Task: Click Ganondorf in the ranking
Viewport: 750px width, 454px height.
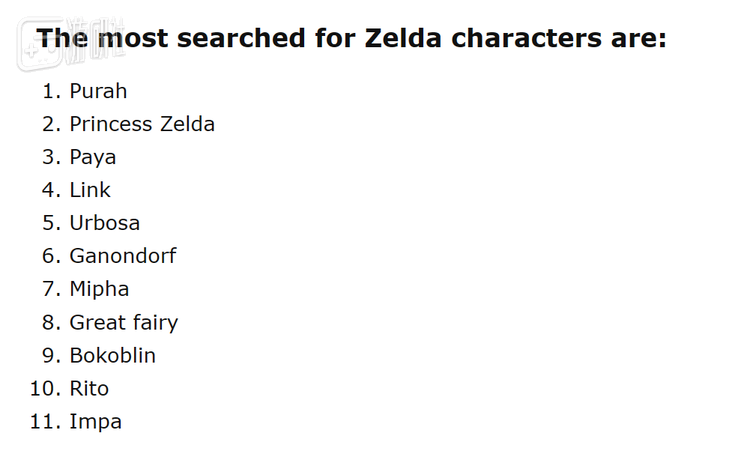Action: 122,256
